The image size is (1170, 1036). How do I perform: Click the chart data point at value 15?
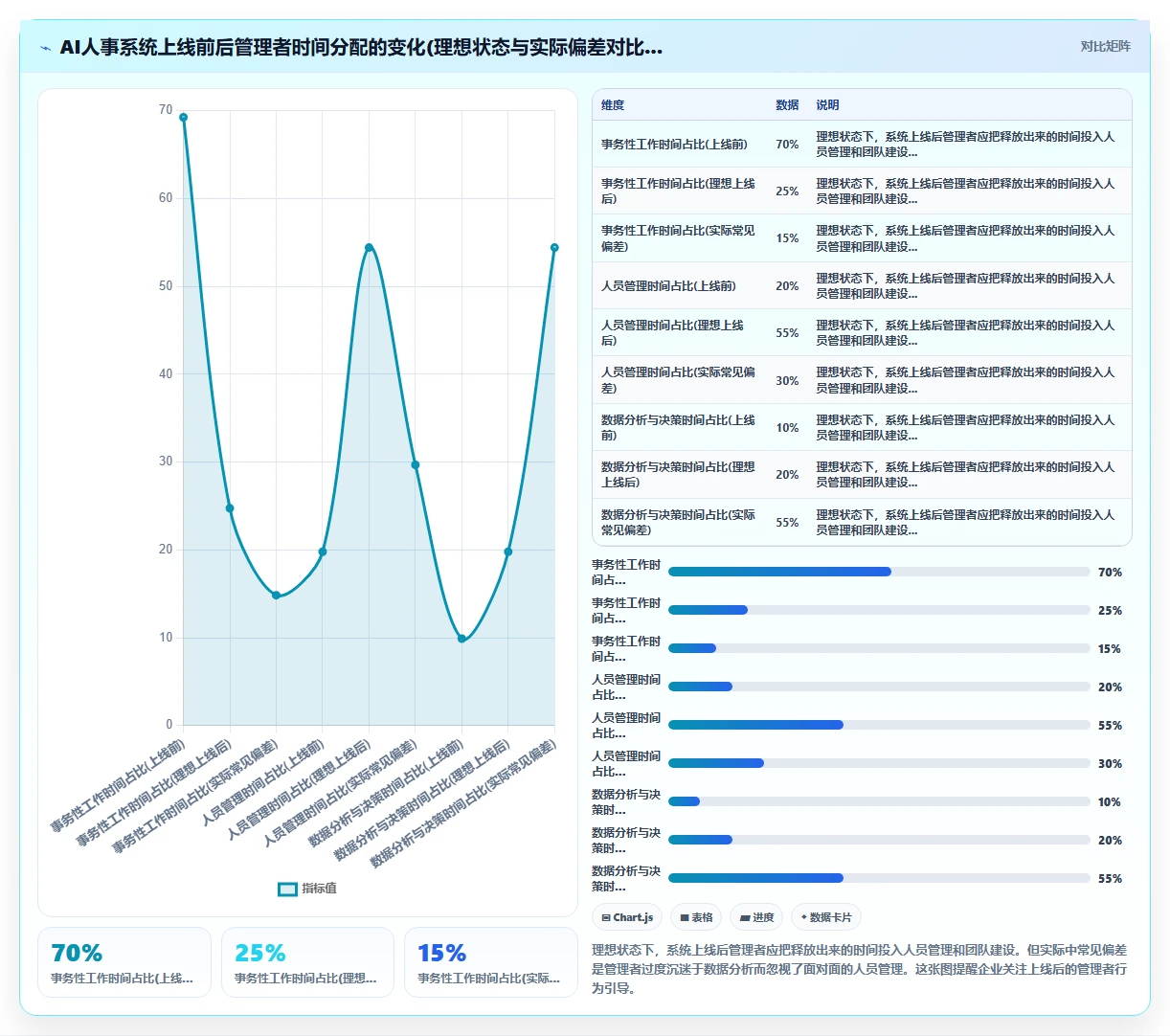click(x=276, y=596)
